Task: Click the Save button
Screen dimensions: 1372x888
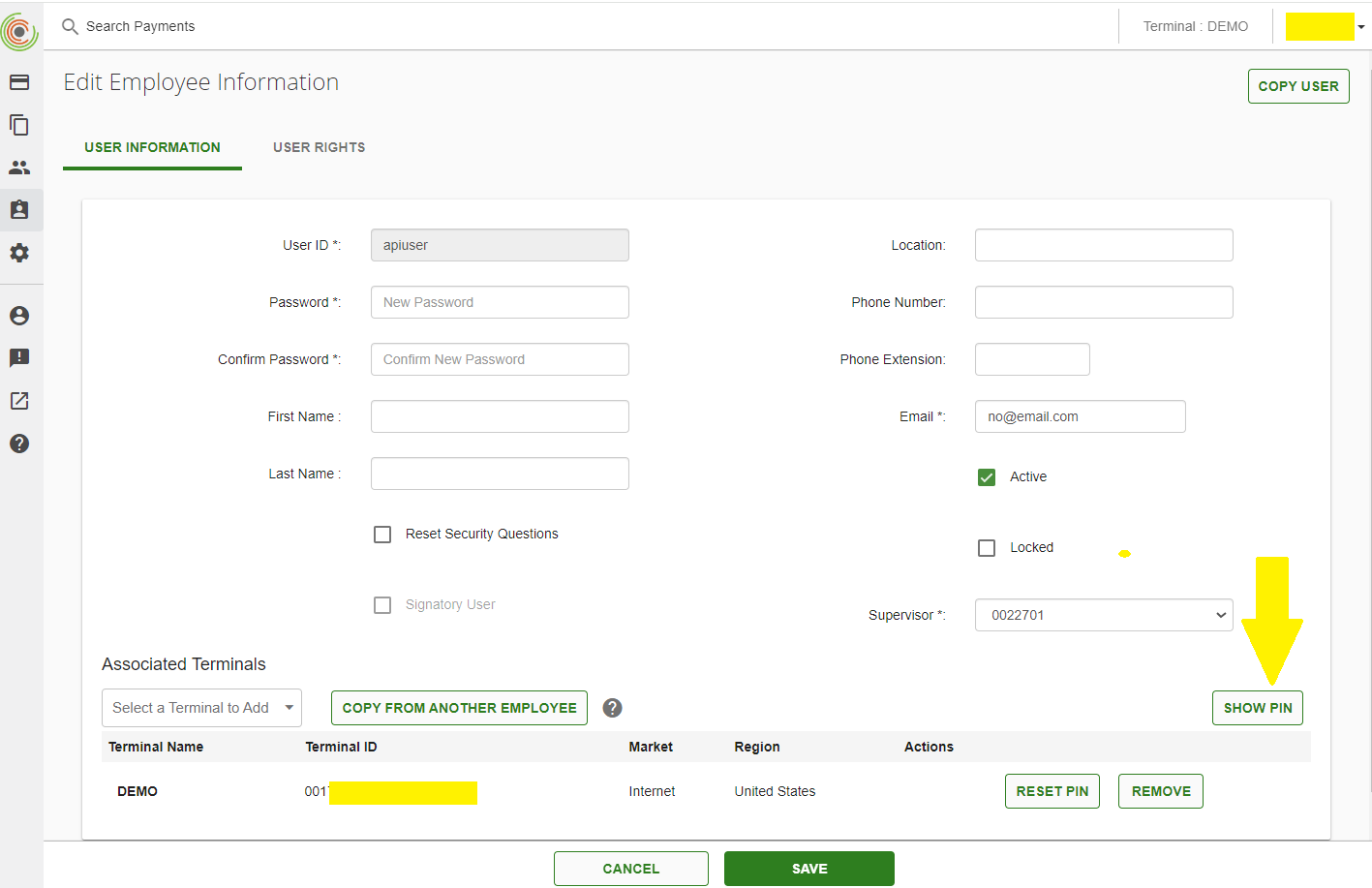Action: pyautogui.click(x=809, y=869)
